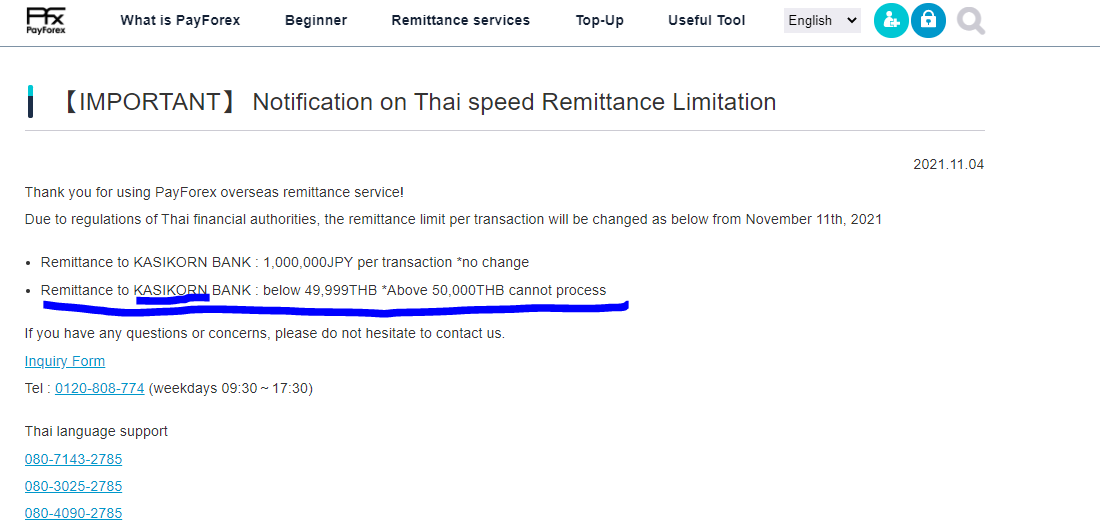This screenshot has width=1100, height=532.
Task: Click the Thai language support label
Action: pyautogui.click(x=96, y=431)
